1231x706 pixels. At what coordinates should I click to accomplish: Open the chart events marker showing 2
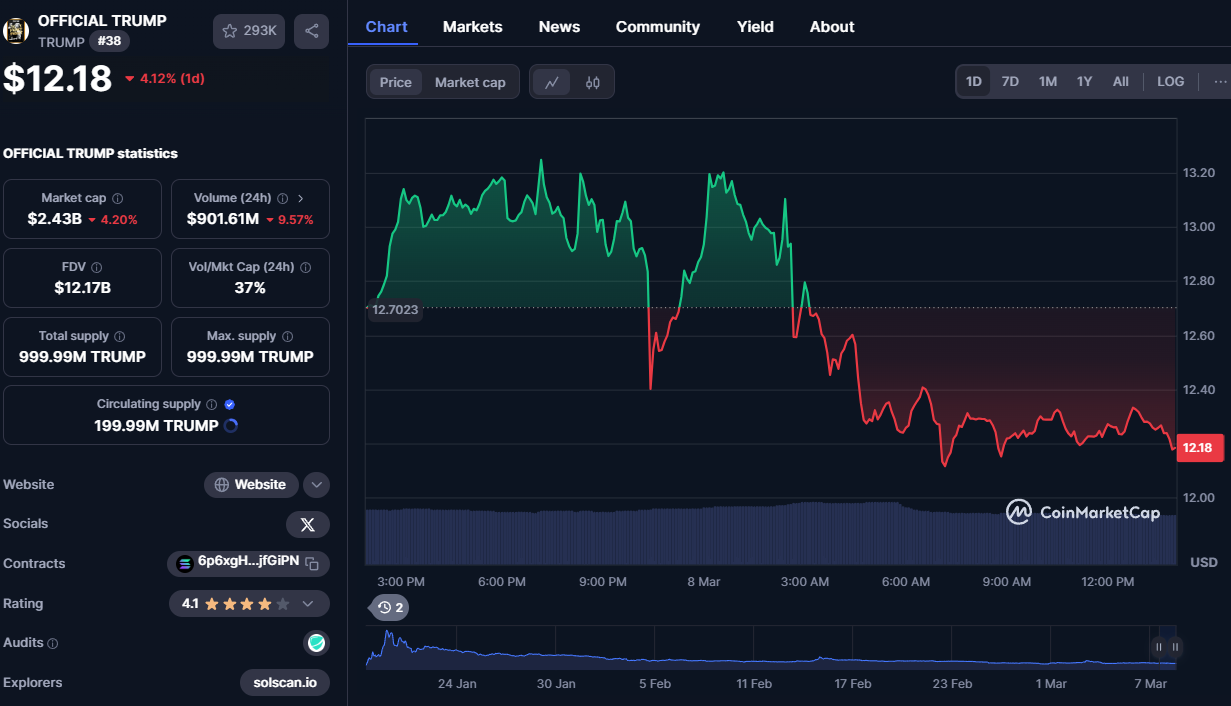tap(390, 607)
